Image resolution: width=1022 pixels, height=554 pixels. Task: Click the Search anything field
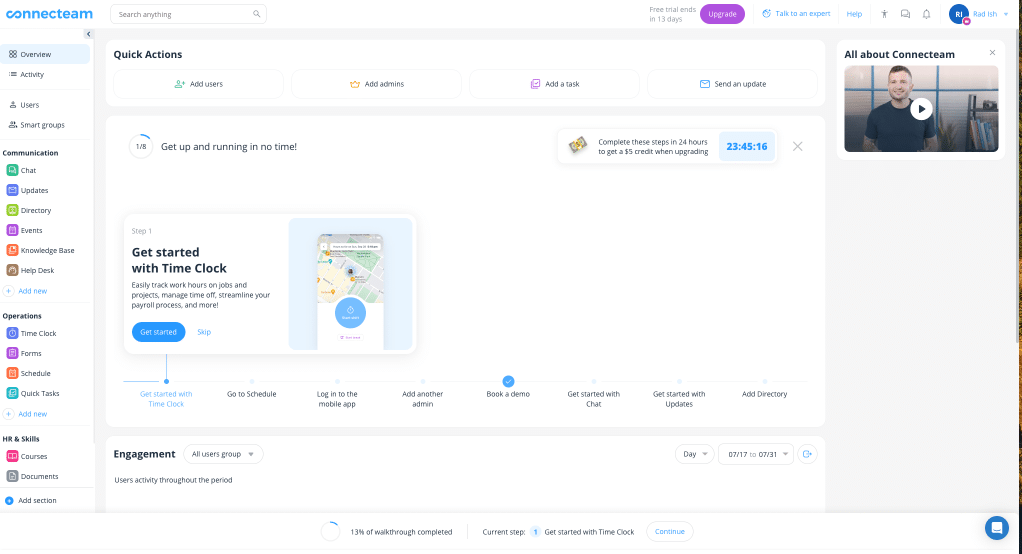click(188, 14)
